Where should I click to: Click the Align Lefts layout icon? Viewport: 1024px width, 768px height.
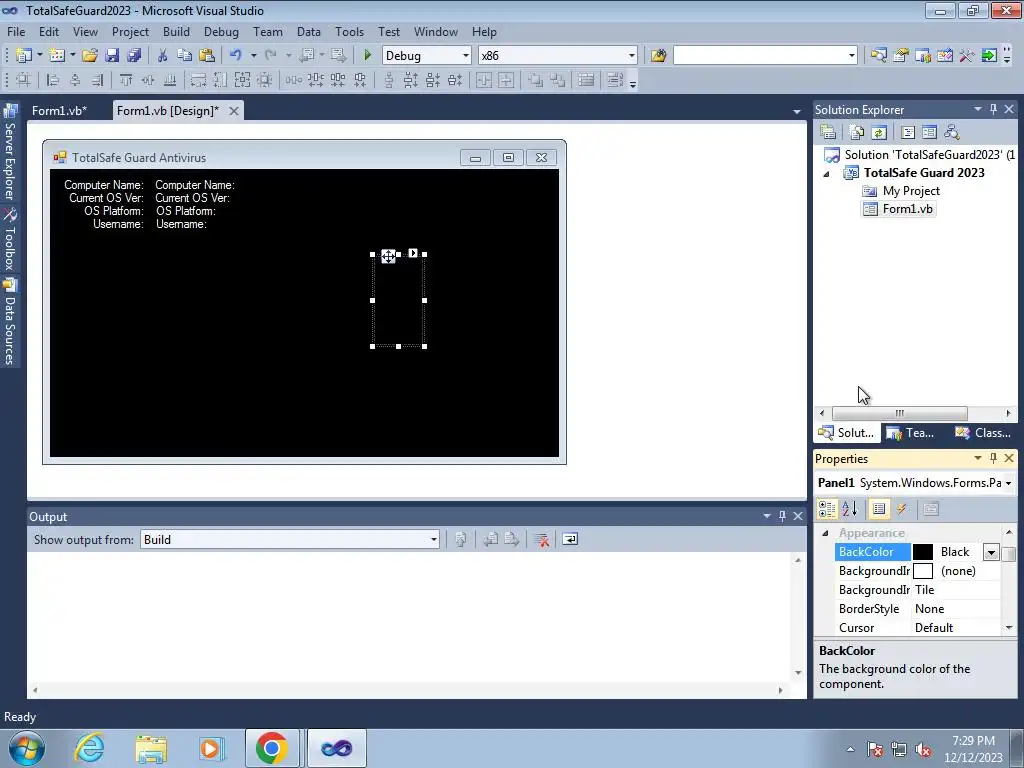click(x=53, y=80)
